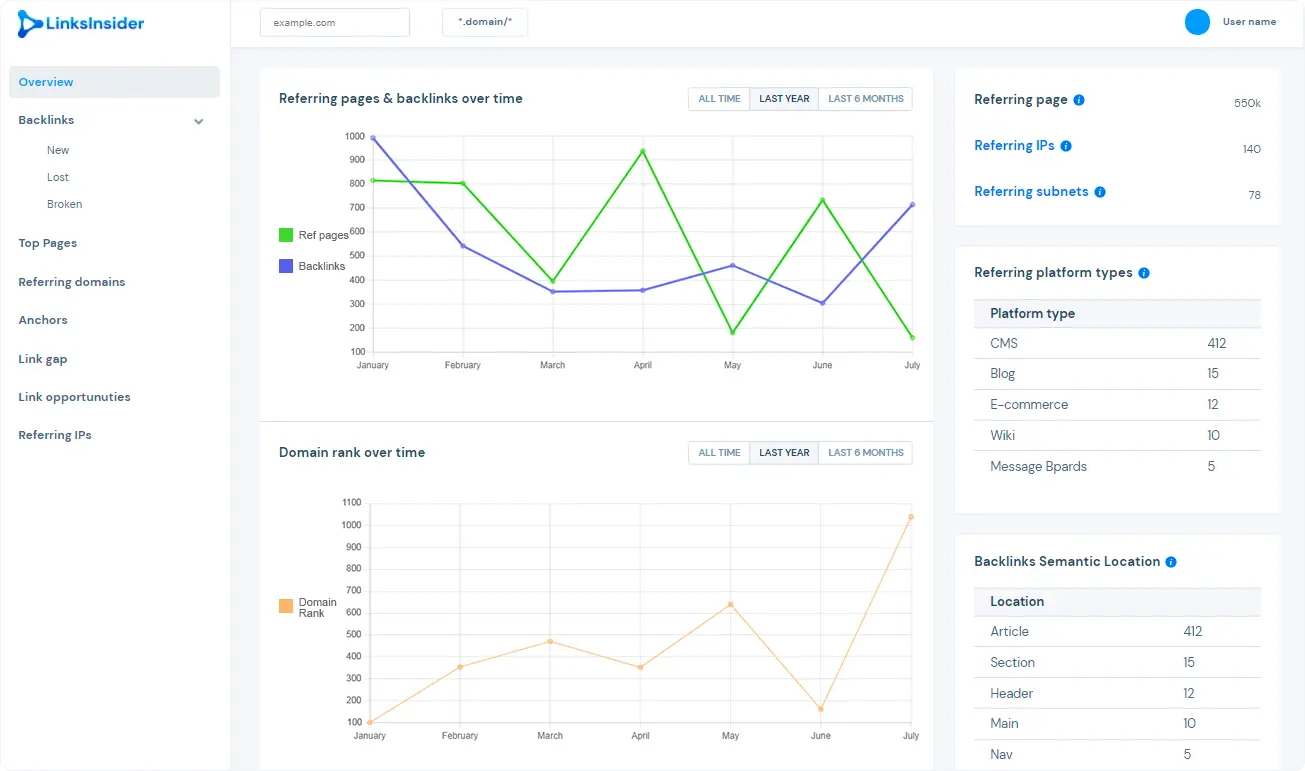Screen dimensions: 1305x771
Task: Open Overview in the sidebar
Action: point(114,82)
